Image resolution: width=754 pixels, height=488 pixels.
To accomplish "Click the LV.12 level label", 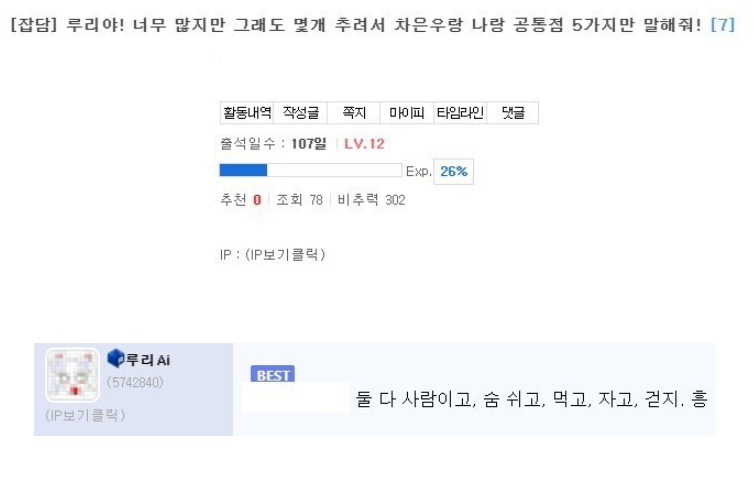I will 364,144.
